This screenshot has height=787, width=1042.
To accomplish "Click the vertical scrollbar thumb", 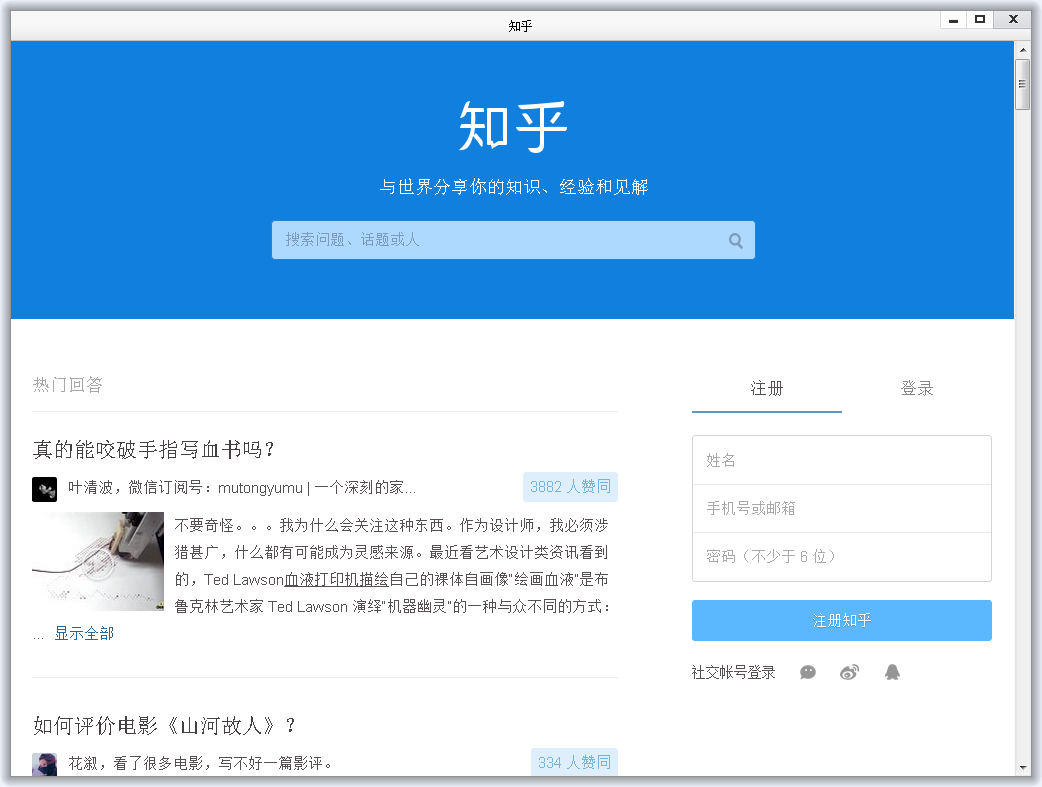I will (1023, 84).
